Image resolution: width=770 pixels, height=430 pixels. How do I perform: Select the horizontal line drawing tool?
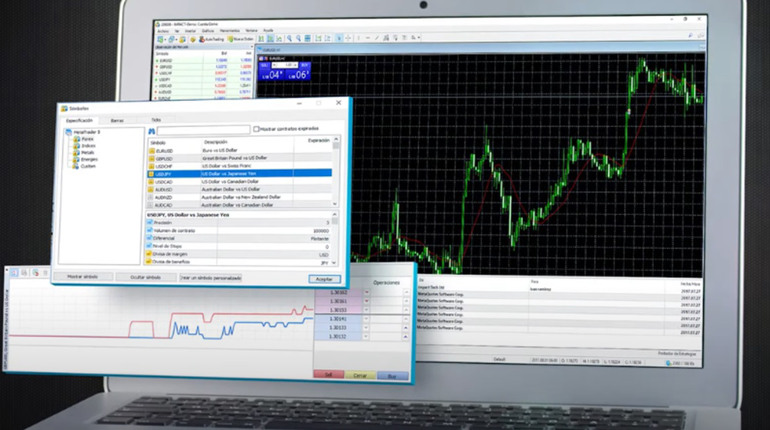point(368,38)
